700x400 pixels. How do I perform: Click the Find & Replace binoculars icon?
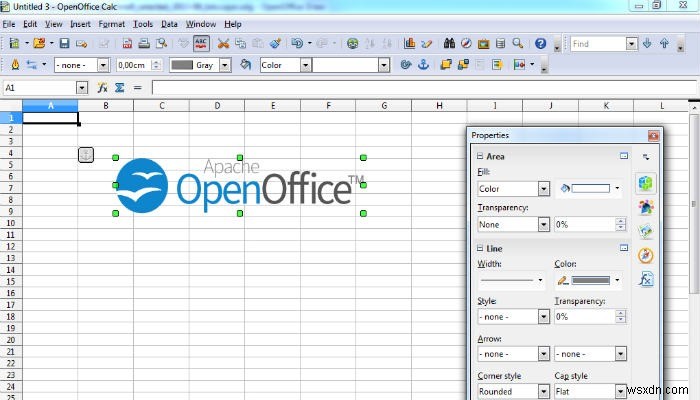(449, 43)
